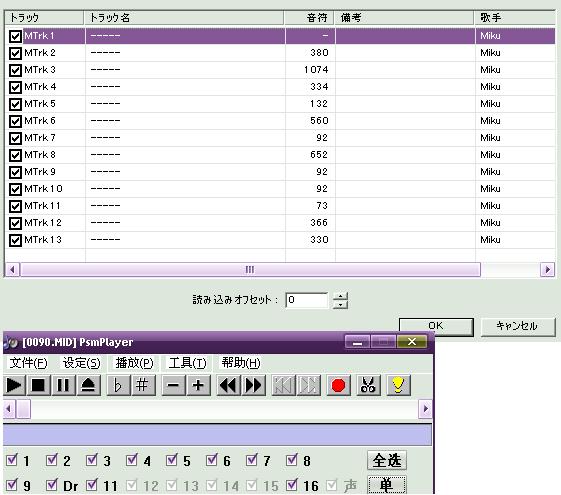The image size is (561, 495).
Task: Increase the 読み込みオフセット value with up arrow
Action: point(341,296)
